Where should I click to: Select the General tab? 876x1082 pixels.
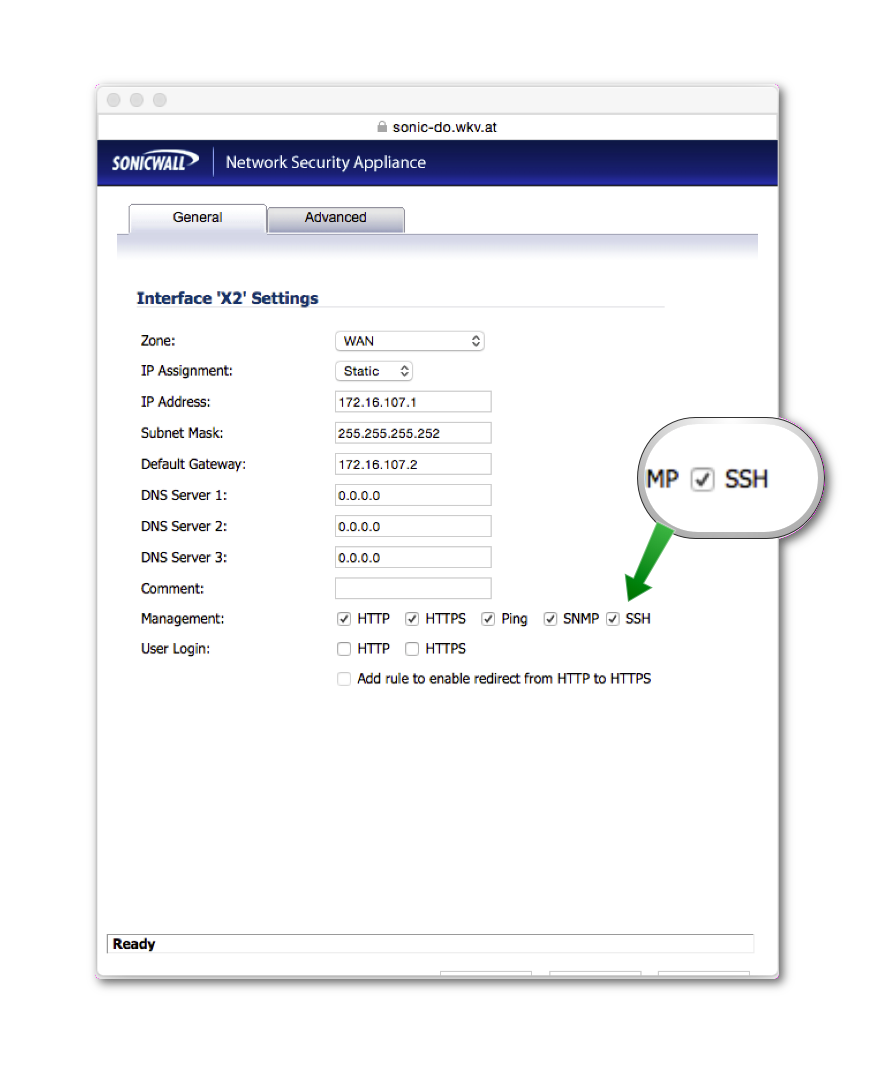(197, 218)
